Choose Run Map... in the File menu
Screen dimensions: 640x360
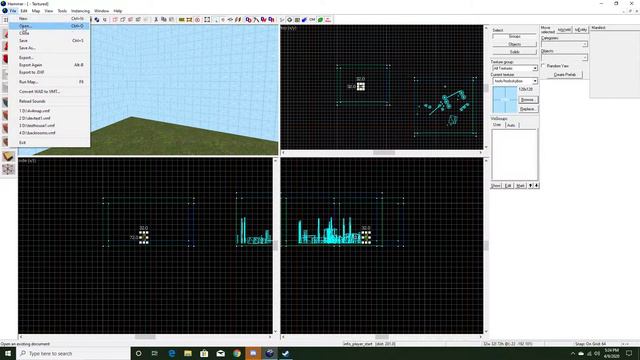tap(50, 82)
